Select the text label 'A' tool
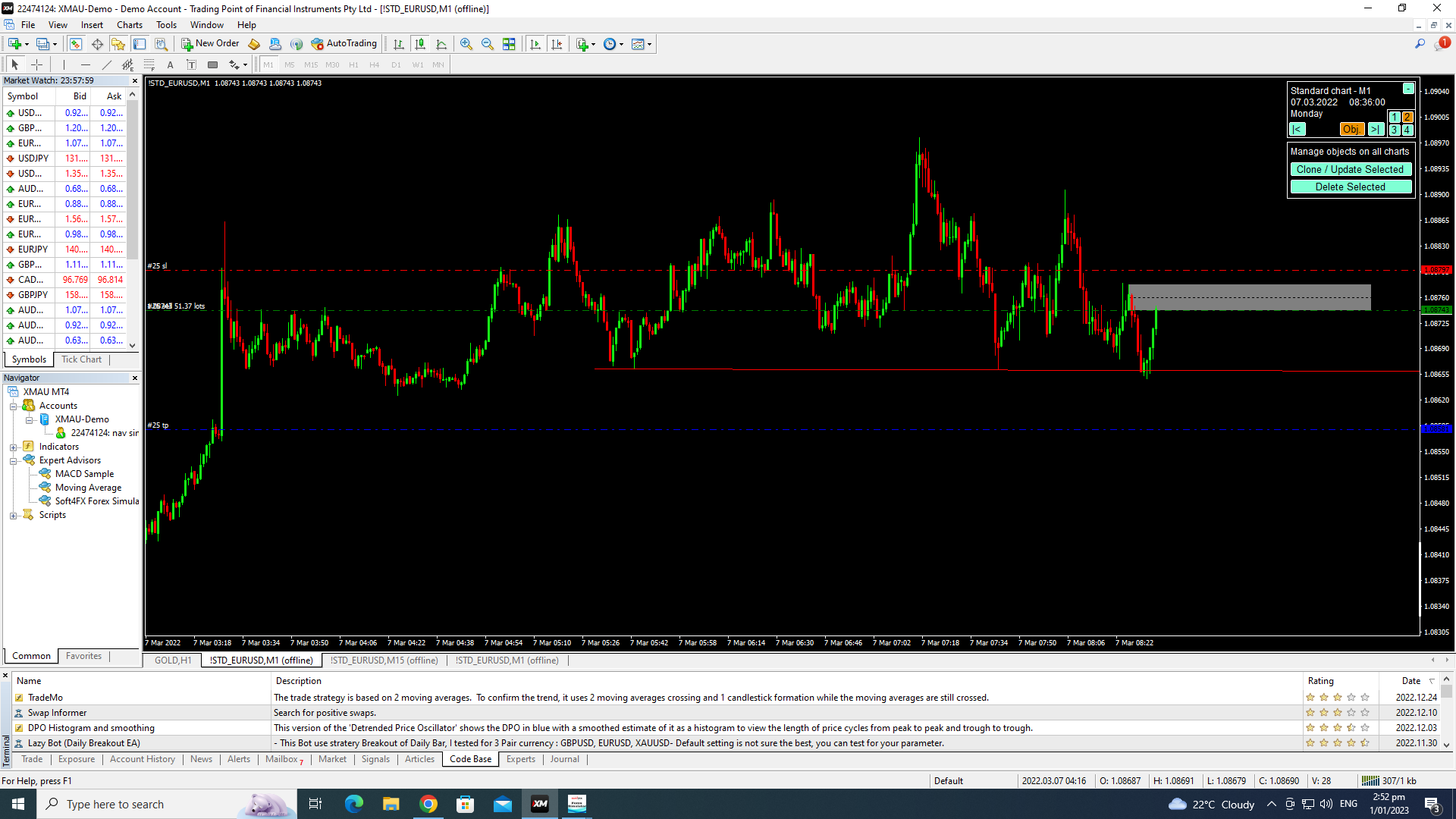 [171, 65]
